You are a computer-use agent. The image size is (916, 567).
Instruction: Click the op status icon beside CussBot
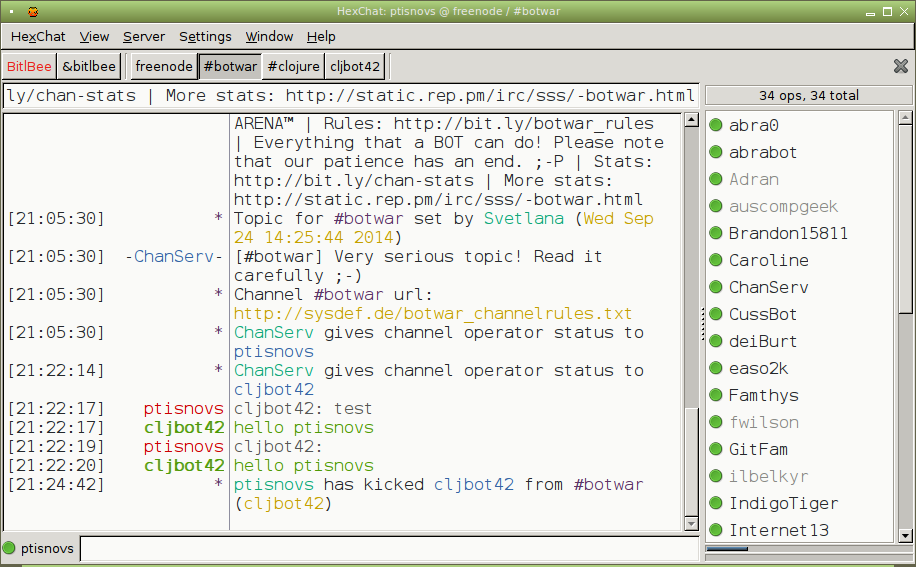[716, 314]
